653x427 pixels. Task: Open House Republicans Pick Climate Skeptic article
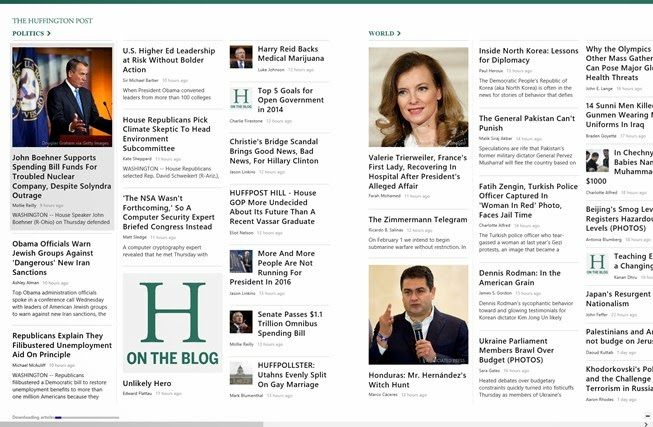166,134
